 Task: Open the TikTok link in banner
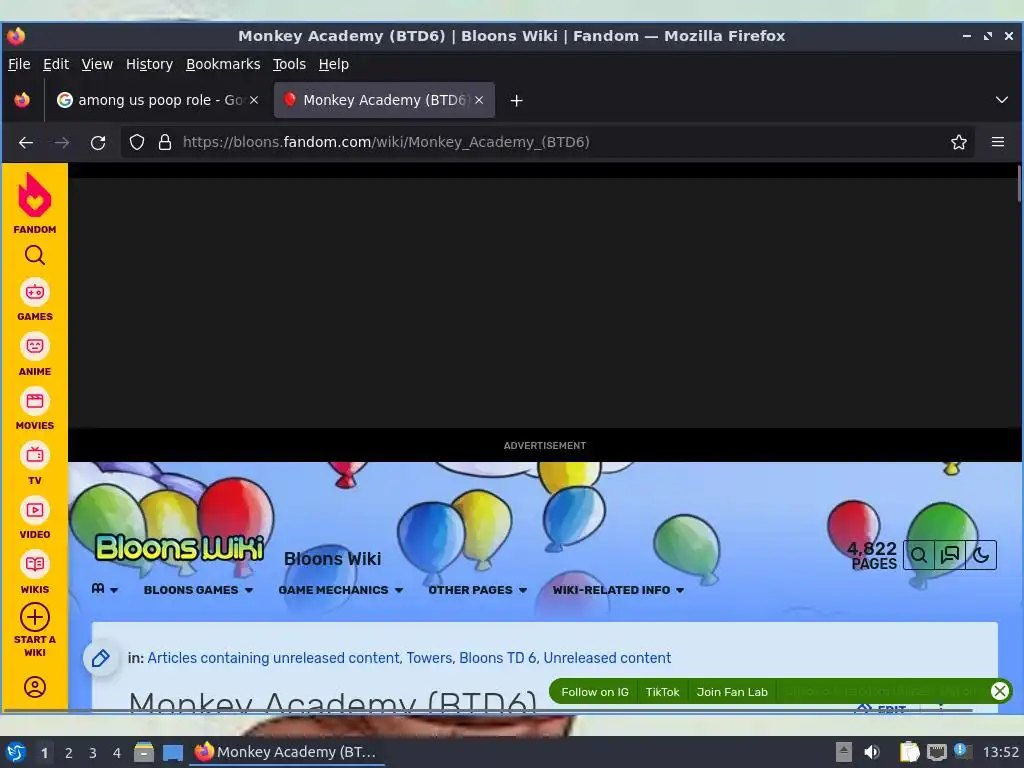[x=662, y=692]
